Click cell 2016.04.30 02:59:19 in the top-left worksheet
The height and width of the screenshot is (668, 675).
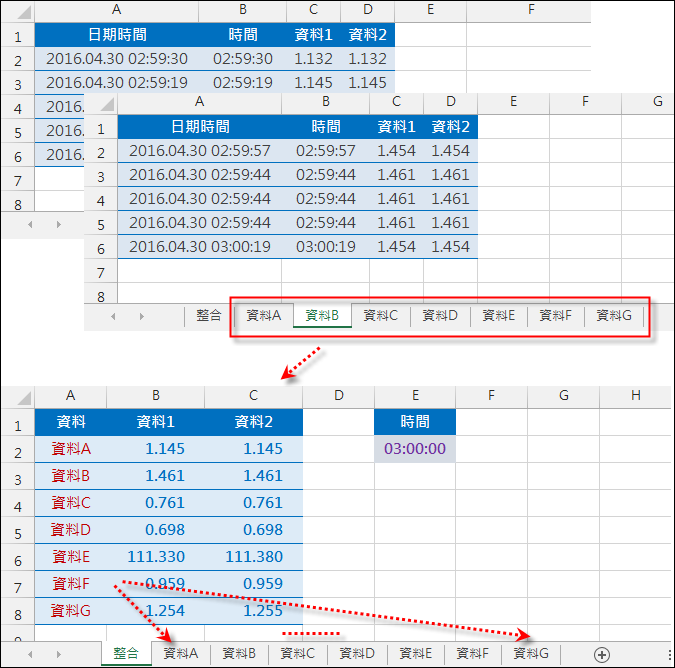(x=117, y=83)
